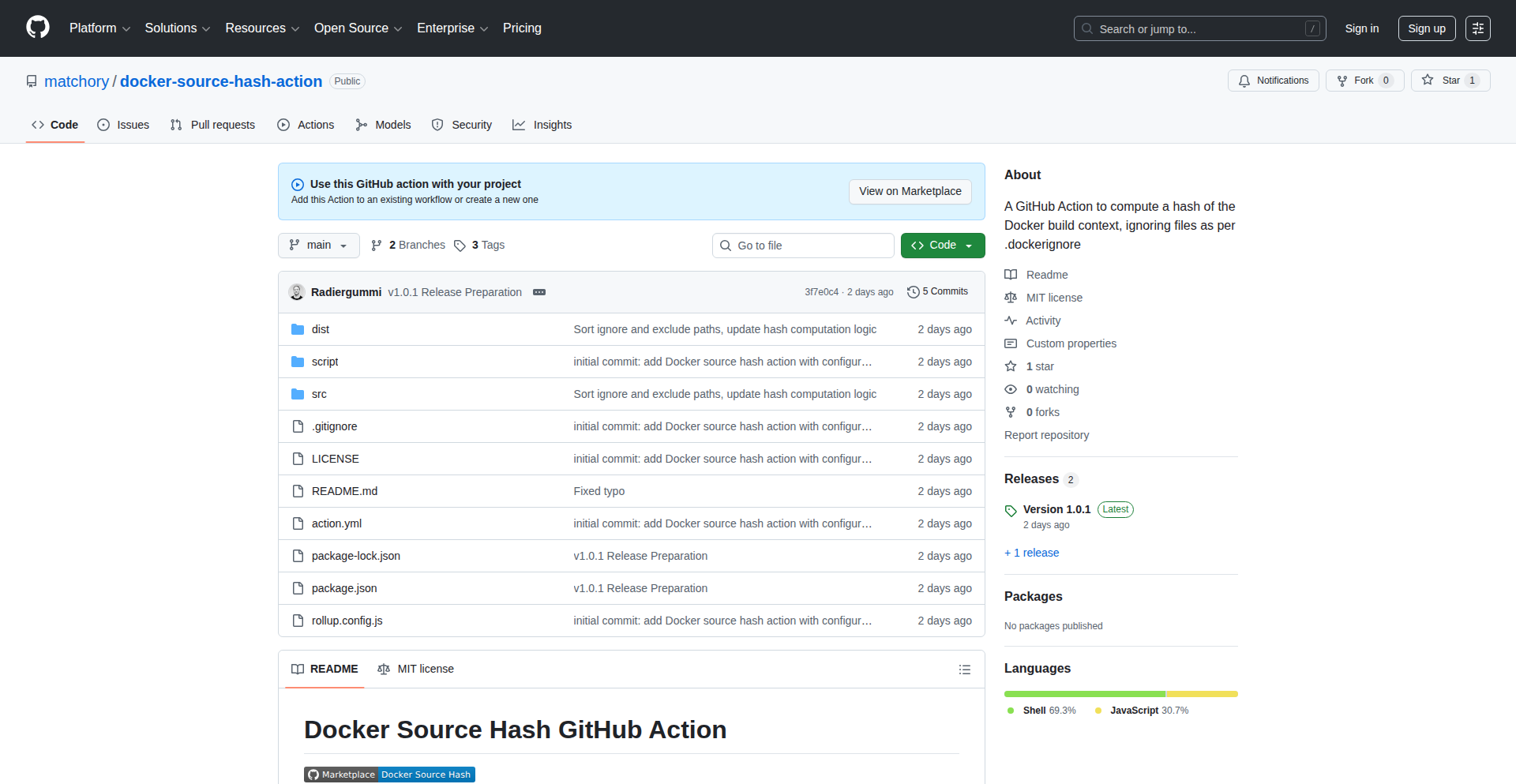Open the Activity pulse icon

1011,321
